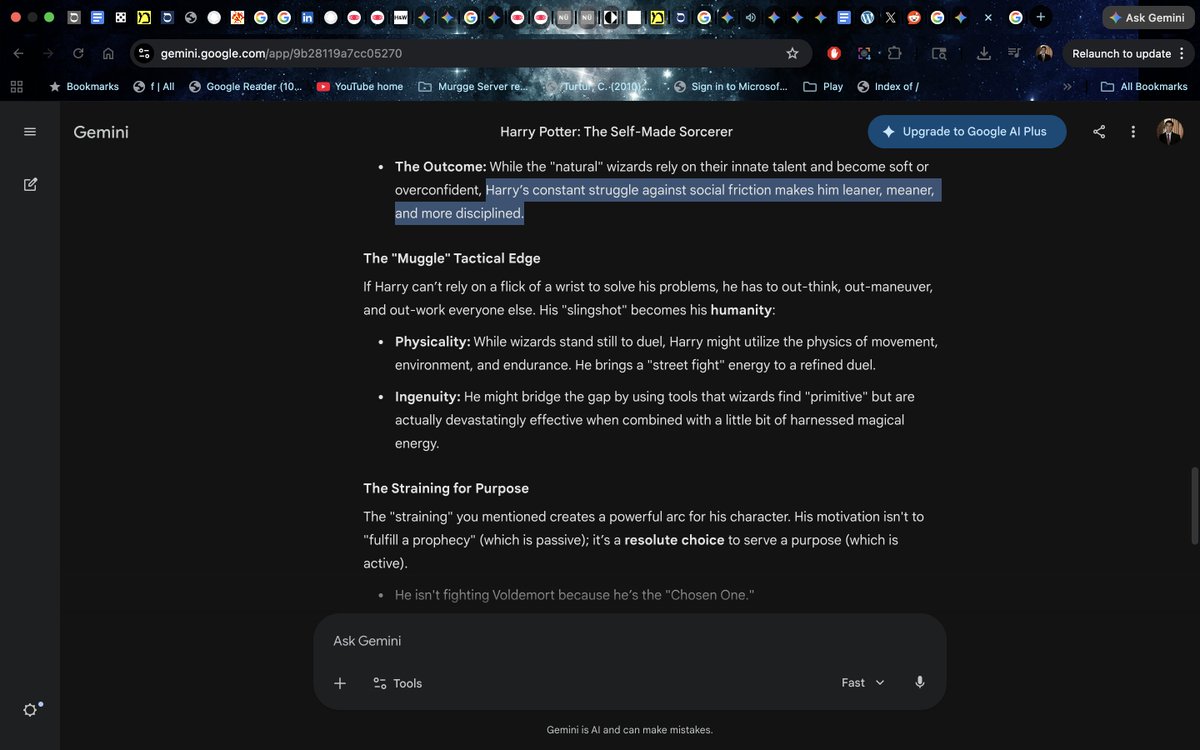
Task: Open the Tools menu in prompt box
Action: 397,683
